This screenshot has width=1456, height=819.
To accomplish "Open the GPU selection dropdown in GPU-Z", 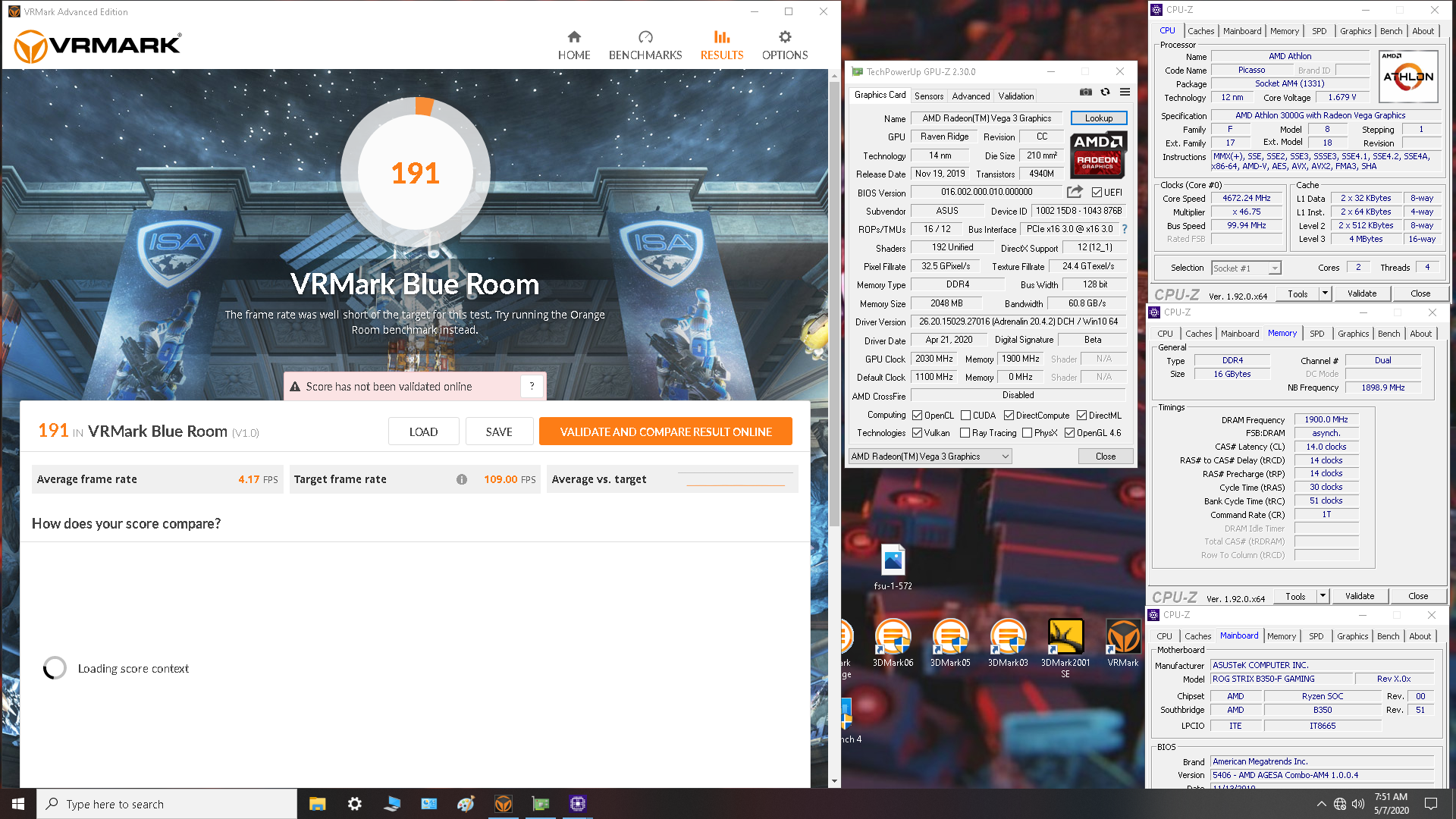I will (930, 457).
